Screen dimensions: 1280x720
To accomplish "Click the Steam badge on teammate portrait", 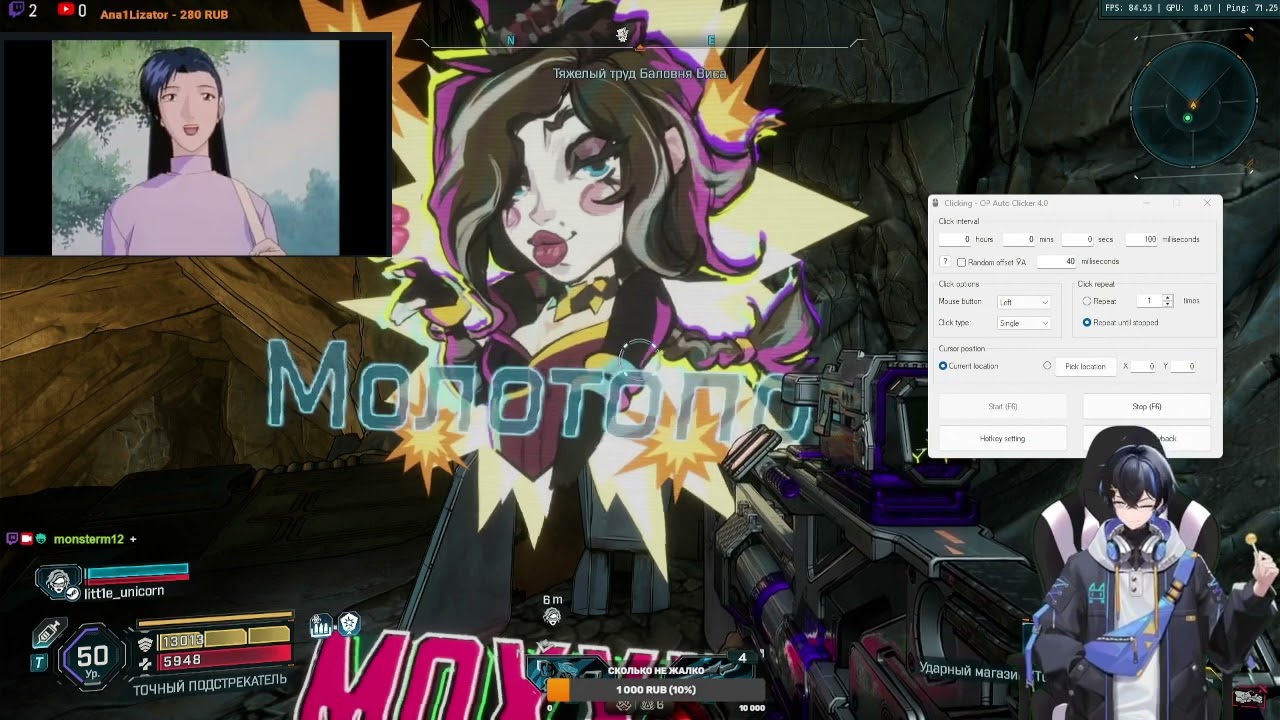I will [72, 593].
